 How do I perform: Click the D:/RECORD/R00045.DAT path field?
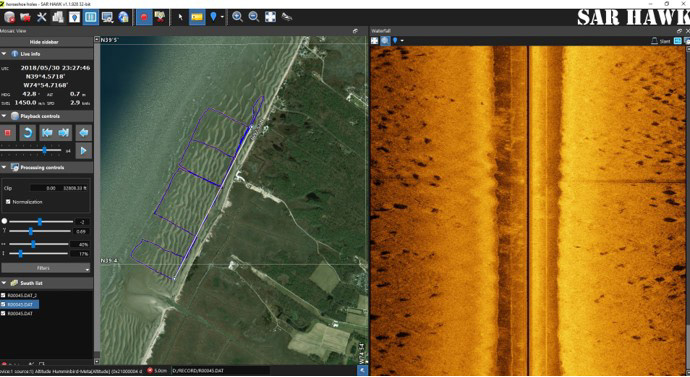tap(220, 371)
